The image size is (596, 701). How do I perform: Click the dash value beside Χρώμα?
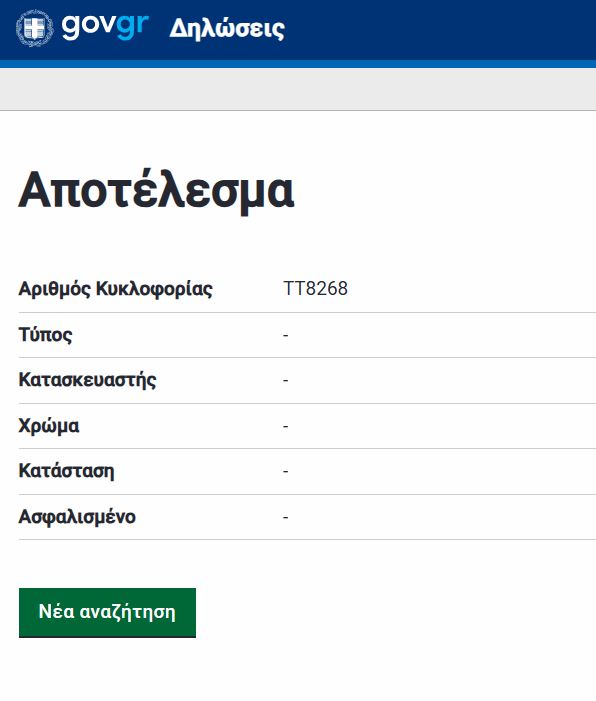click(x=285, y=426)
